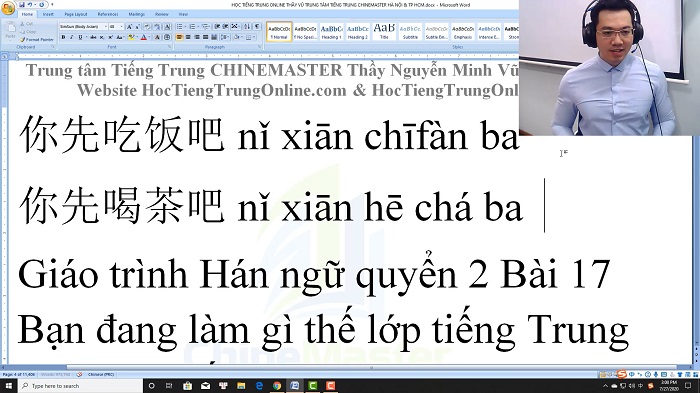Switch to References tab

[x=108, y=14]
